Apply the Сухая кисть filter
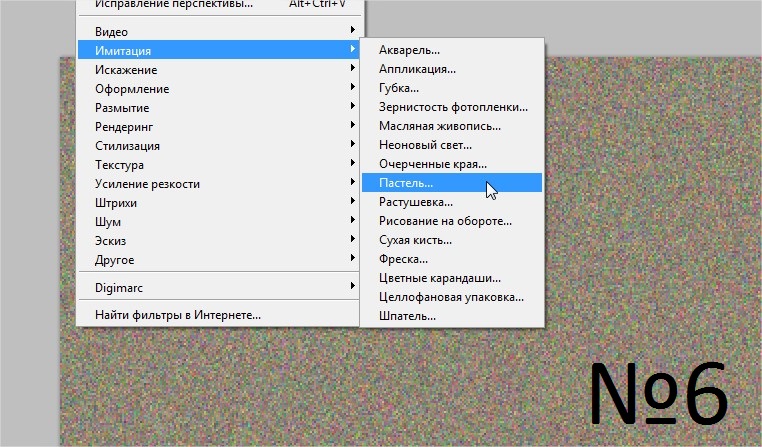 click(452, 239)
